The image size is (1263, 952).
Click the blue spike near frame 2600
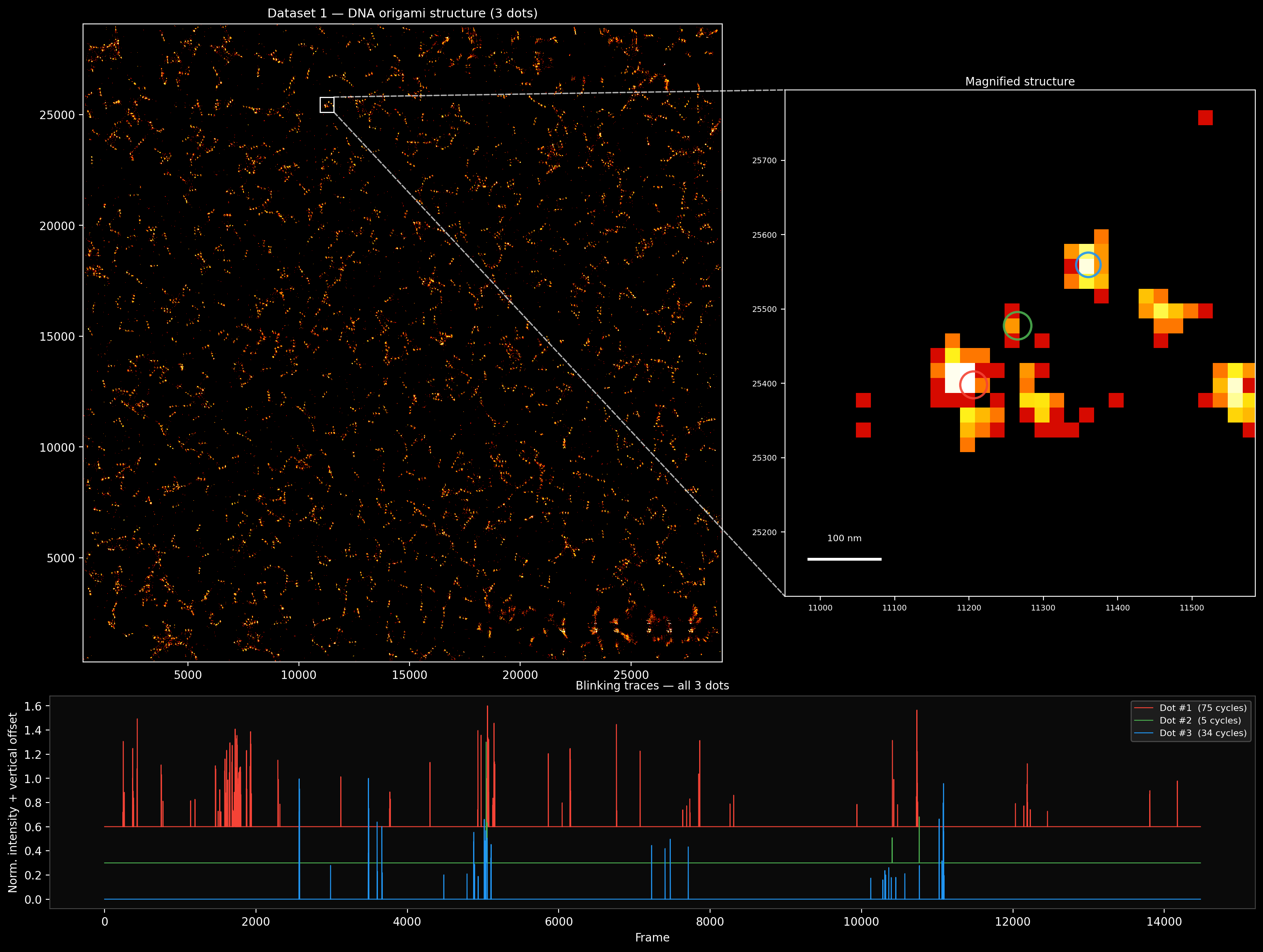point(299,838)
